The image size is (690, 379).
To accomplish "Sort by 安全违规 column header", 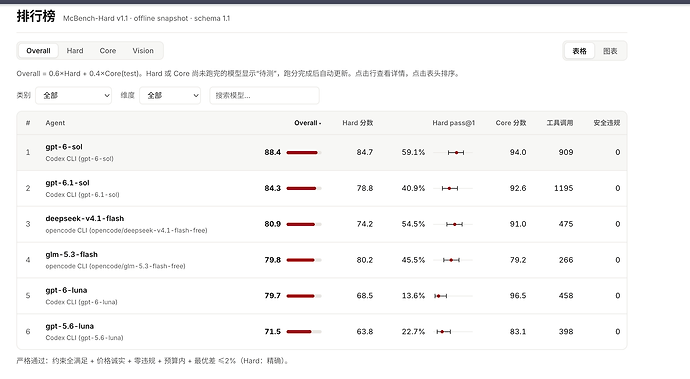I will coord(607,123).
